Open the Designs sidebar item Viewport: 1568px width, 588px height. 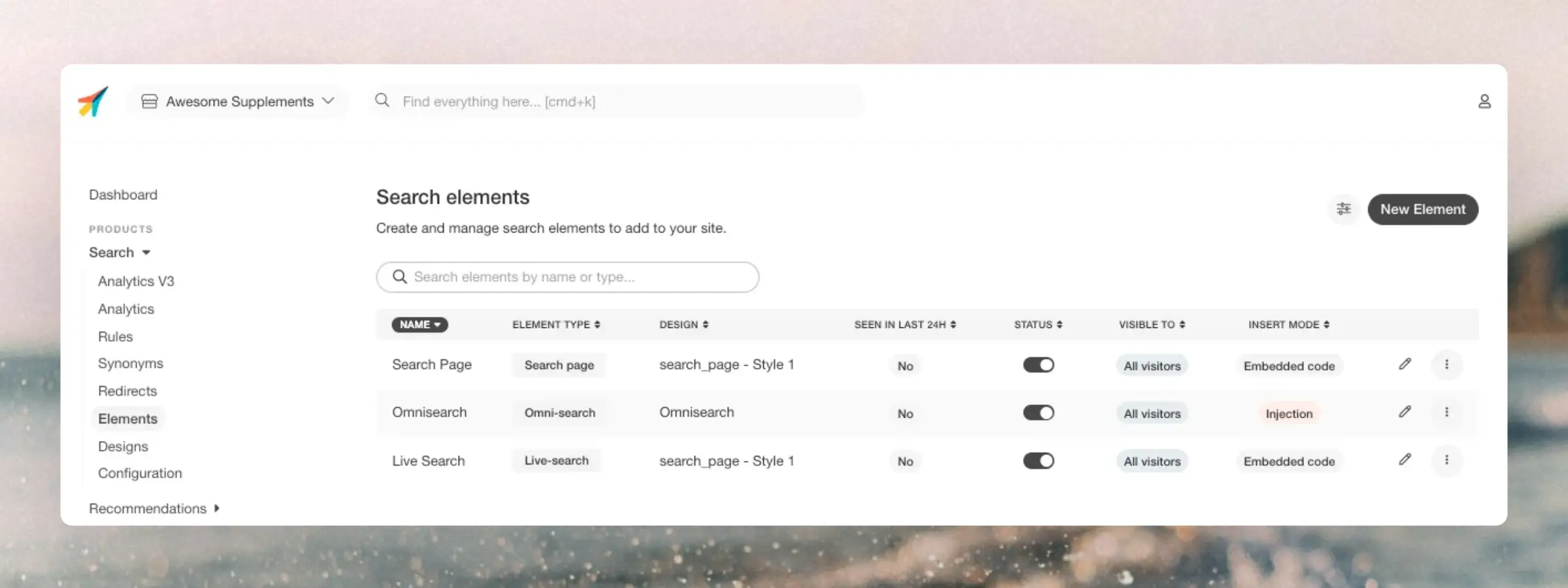[123, 446]
